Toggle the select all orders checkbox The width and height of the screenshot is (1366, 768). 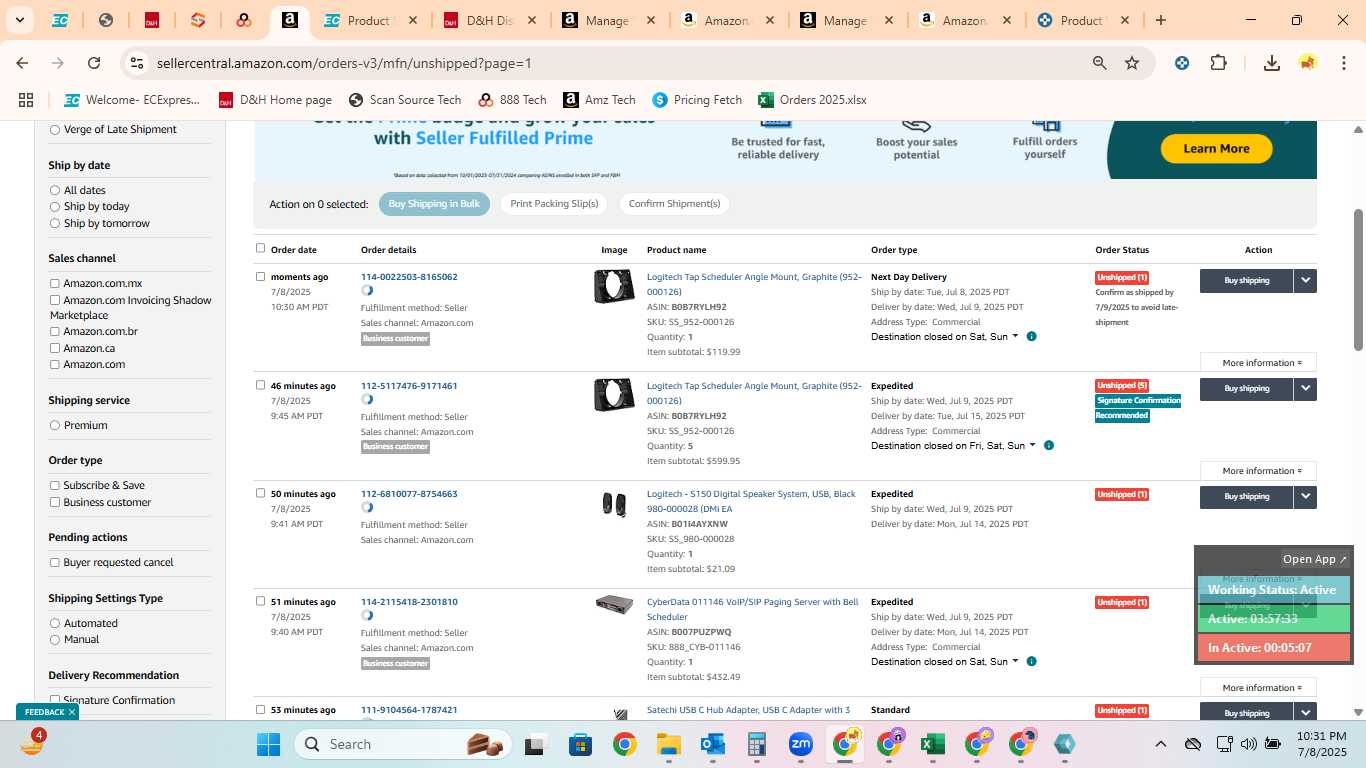[x=261, y=248]
